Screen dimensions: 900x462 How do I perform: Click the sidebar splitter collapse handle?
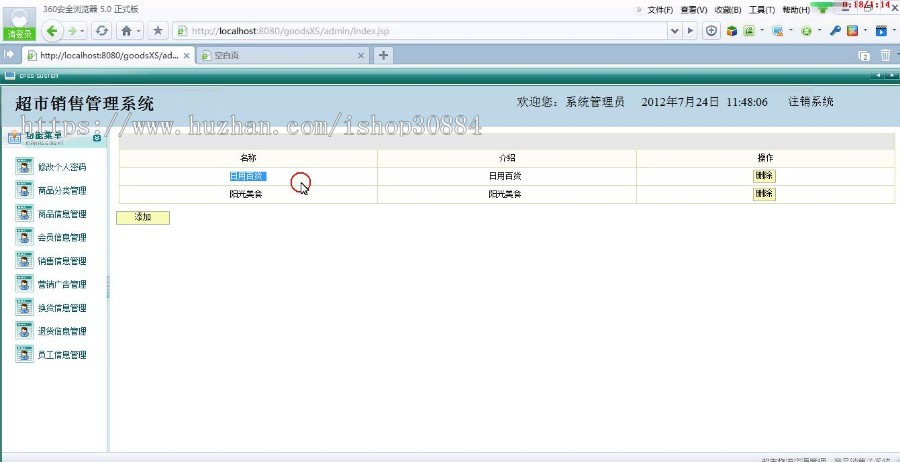pyautogui.click(x=108, y=287)
